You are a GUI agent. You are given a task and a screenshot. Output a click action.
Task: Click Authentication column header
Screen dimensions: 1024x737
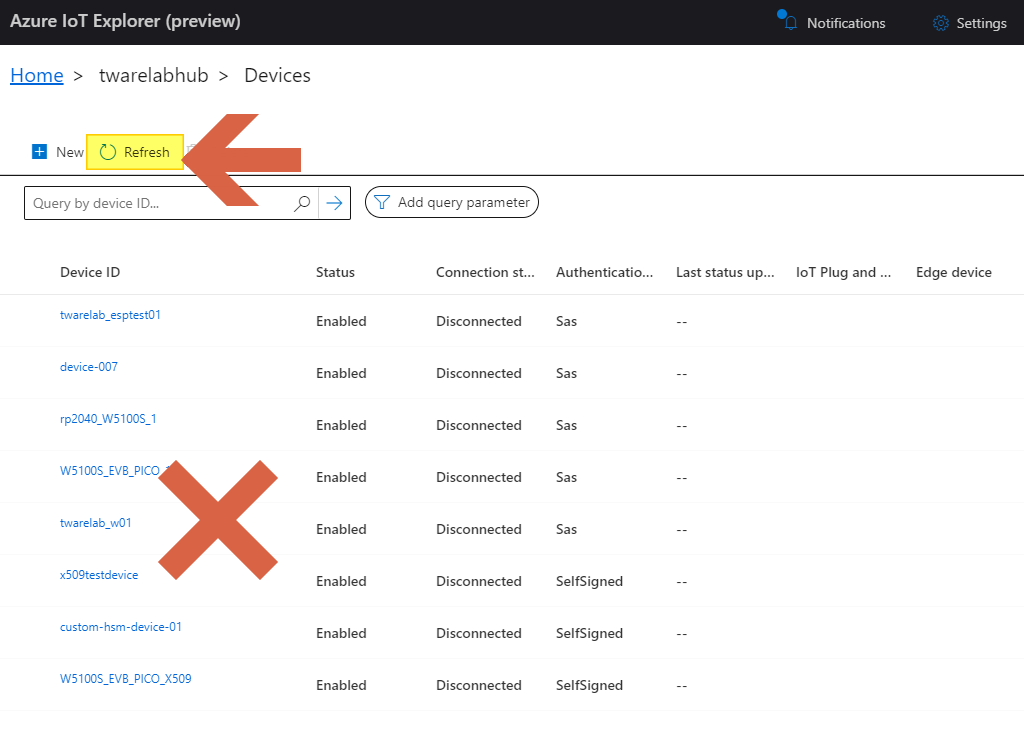coord(604,272)
